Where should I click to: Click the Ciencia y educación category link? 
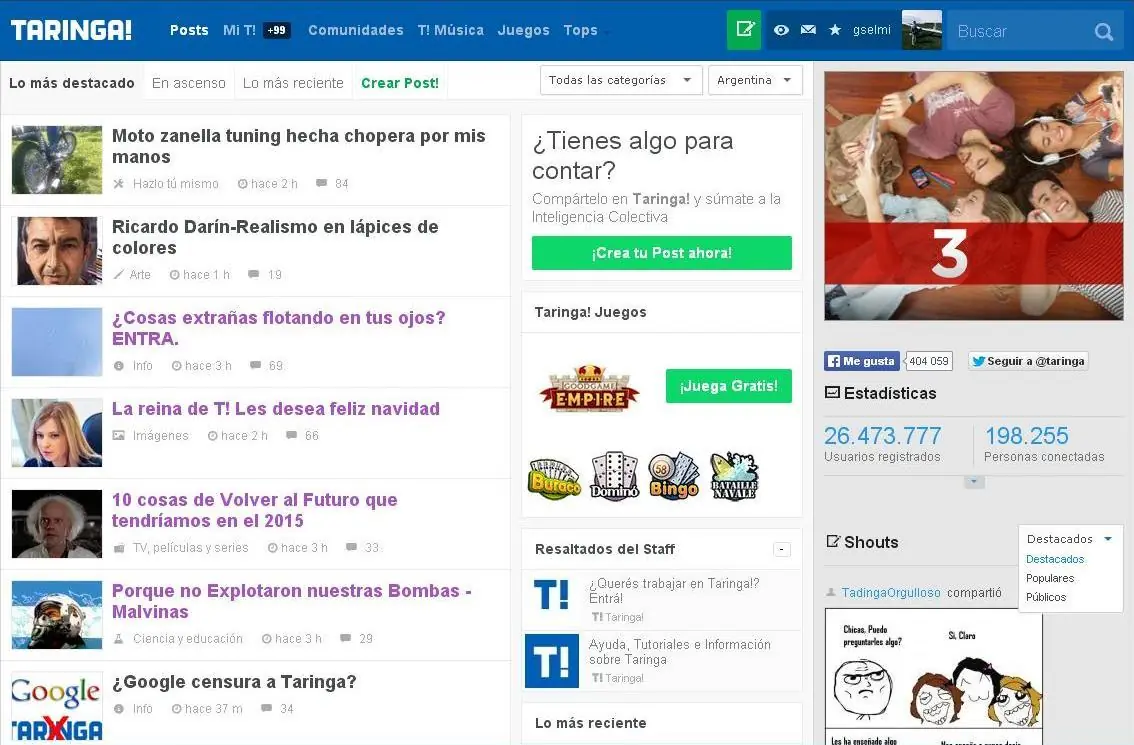[x=188, y=639]
